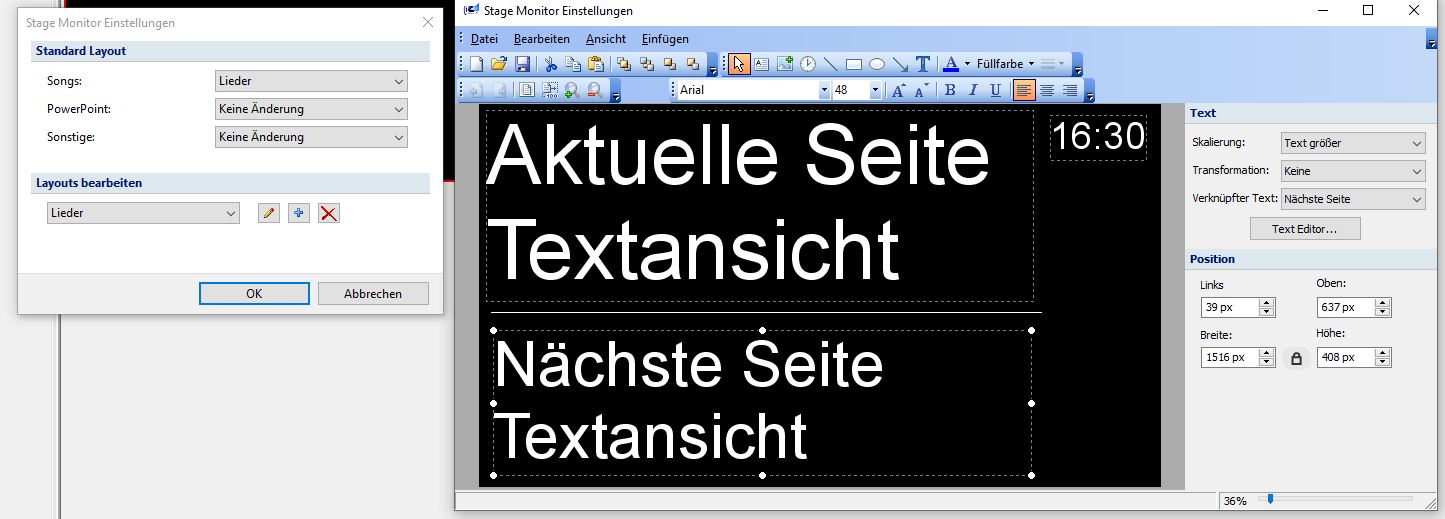Select the large T text tool
Screen dimensions: 1445x519
923,64
